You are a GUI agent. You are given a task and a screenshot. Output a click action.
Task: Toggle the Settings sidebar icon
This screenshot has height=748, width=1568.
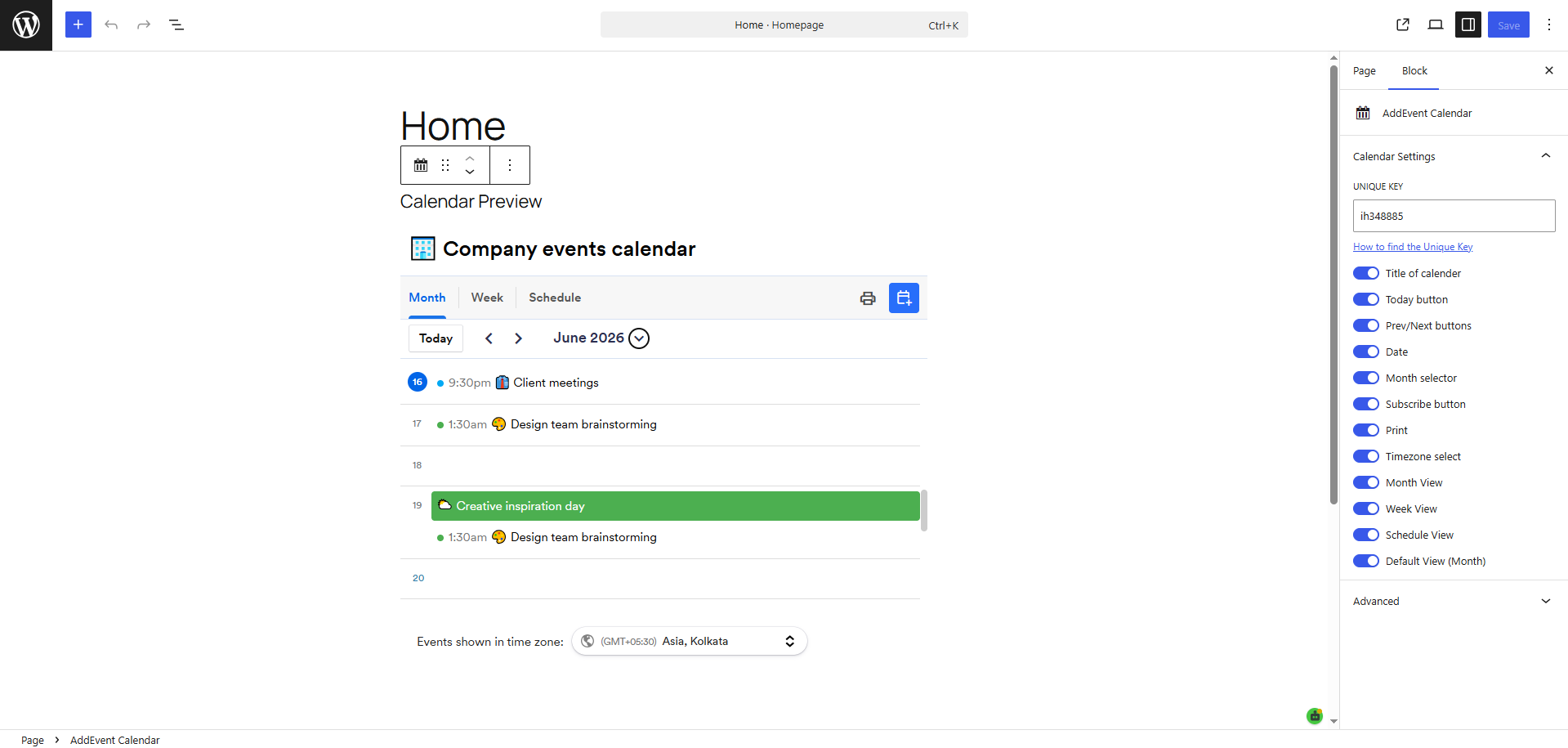1468,25
